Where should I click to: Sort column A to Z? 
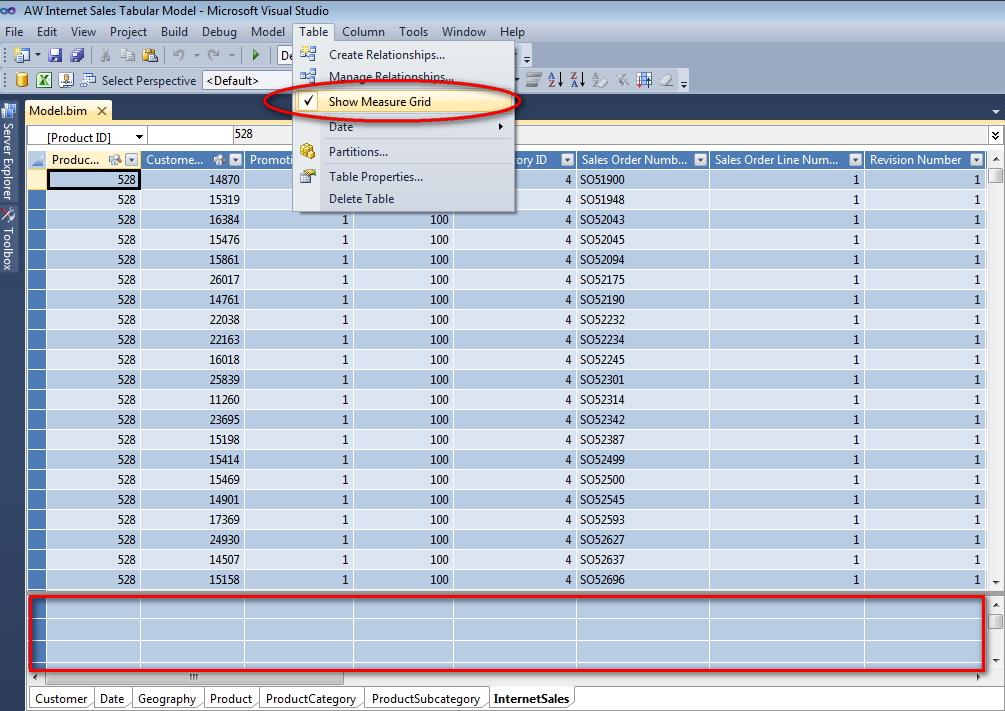(x=556, y=79)
